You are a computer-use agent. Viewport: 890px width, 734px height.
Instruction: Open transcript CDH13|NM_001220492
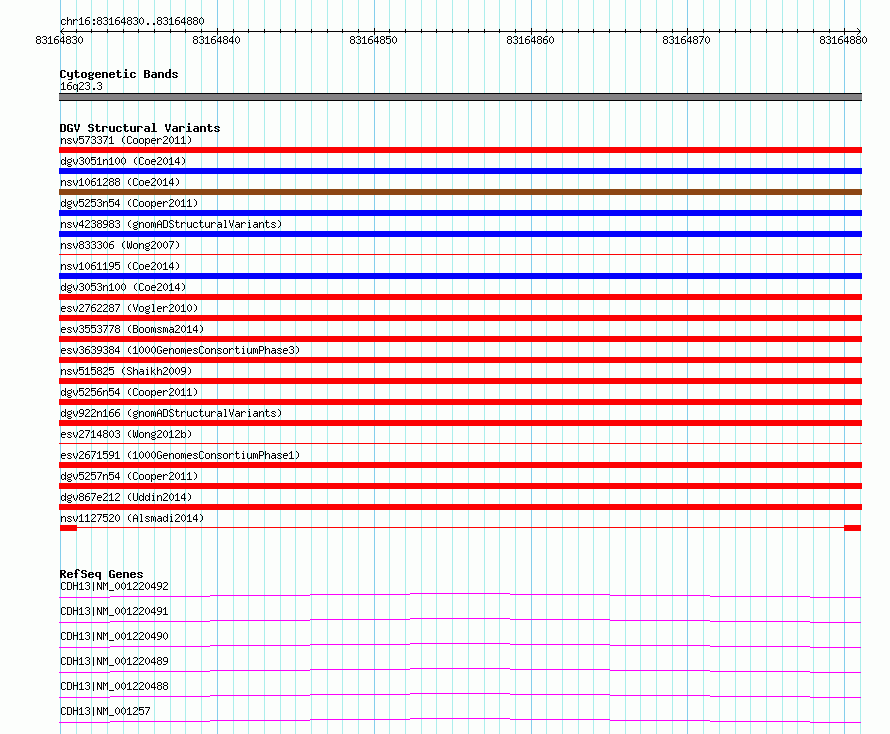coord(114,586)
